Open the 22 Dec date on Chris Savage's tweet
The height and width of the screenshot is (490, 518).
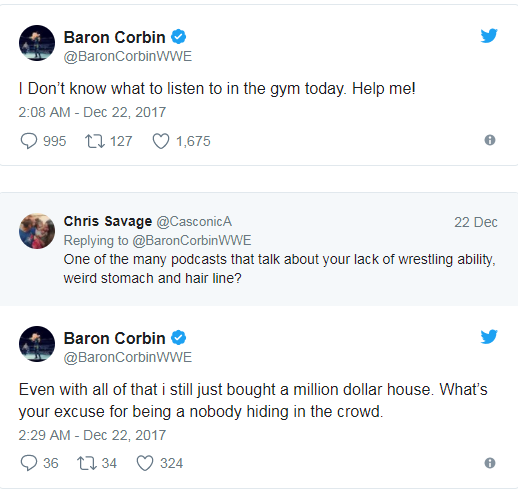point(476,222)
